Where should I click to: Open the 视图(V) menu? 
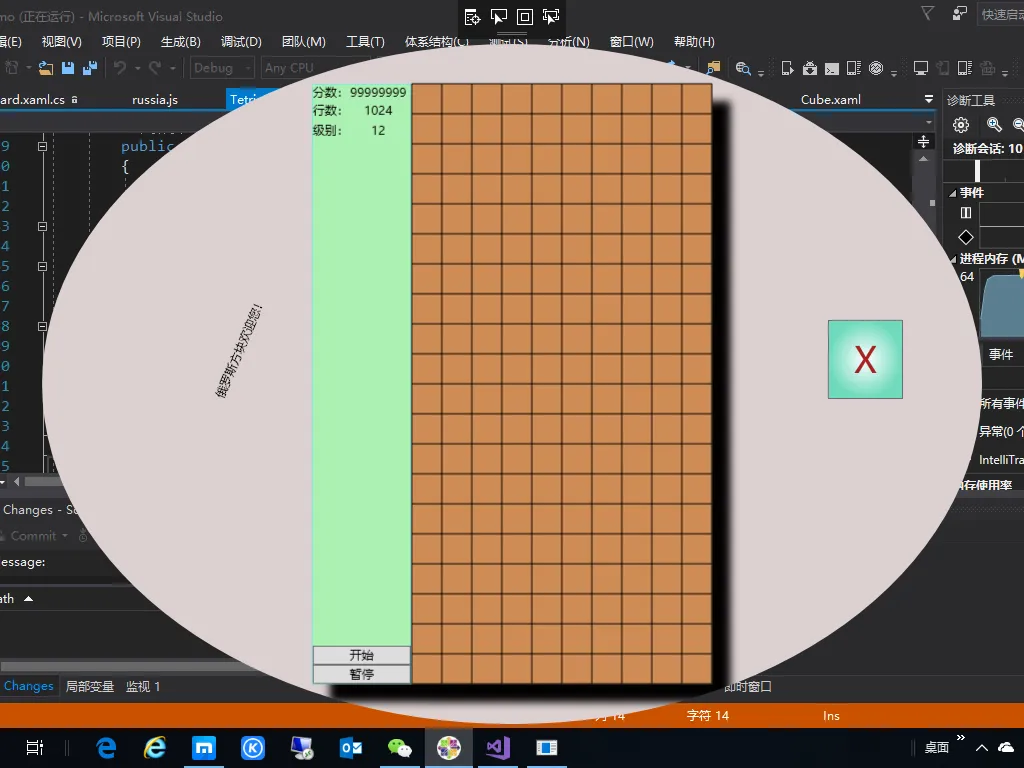(x=62, y=42)
